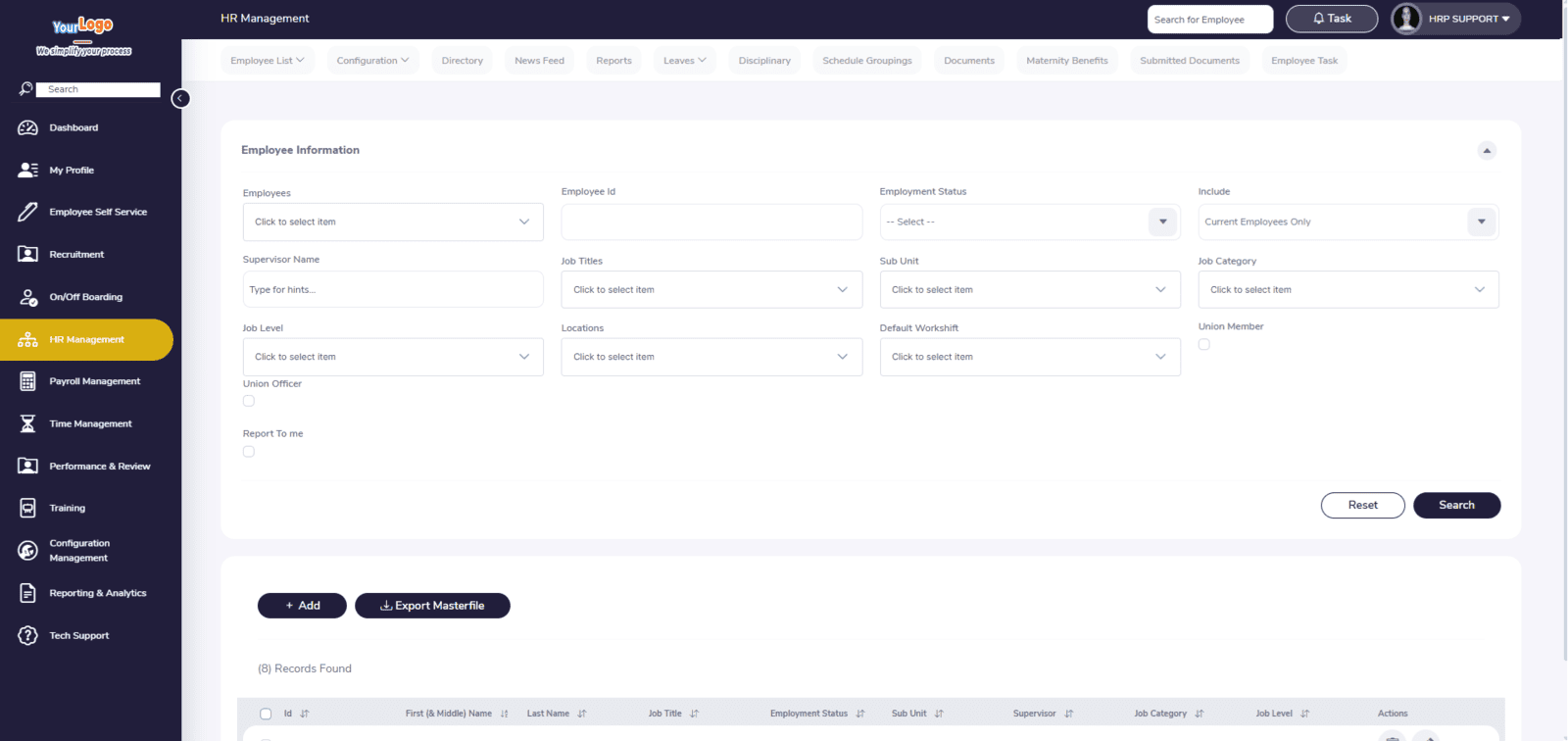Click the Task notification button
1568x741 pixels.
[x=1332, y=19]
